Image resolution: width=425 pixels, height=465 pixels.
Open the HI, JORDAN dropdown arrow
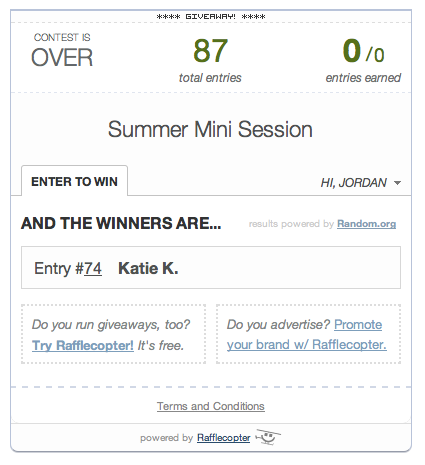[x=397, y=183]
